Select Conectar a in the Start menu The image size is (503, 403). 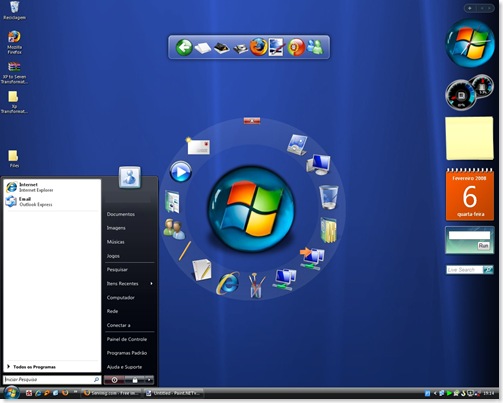tap(118, 325)
